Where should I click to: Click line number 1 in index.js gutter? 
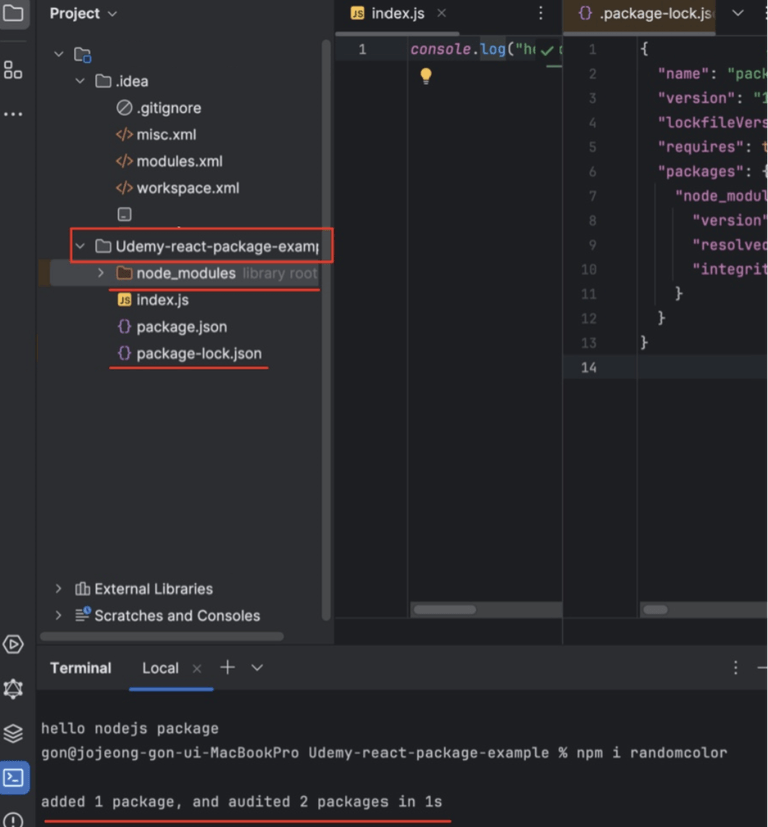[x=362, y=49]
